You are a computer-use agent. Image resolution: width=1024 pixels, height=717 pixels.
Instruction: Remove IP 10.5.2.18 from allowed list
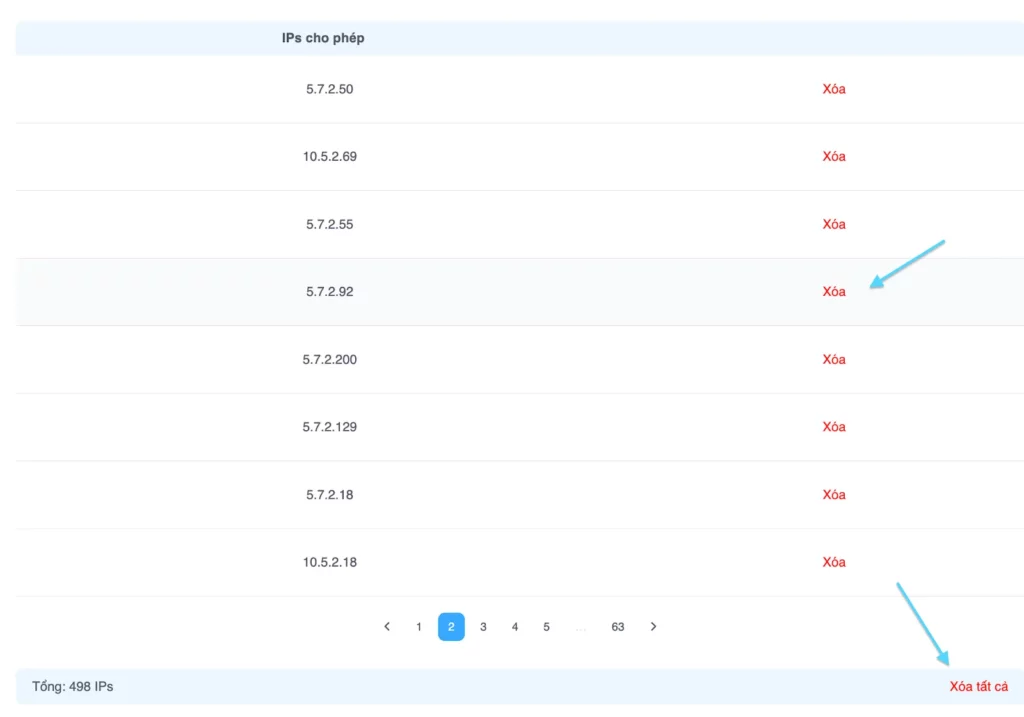(x=834, y=562)
